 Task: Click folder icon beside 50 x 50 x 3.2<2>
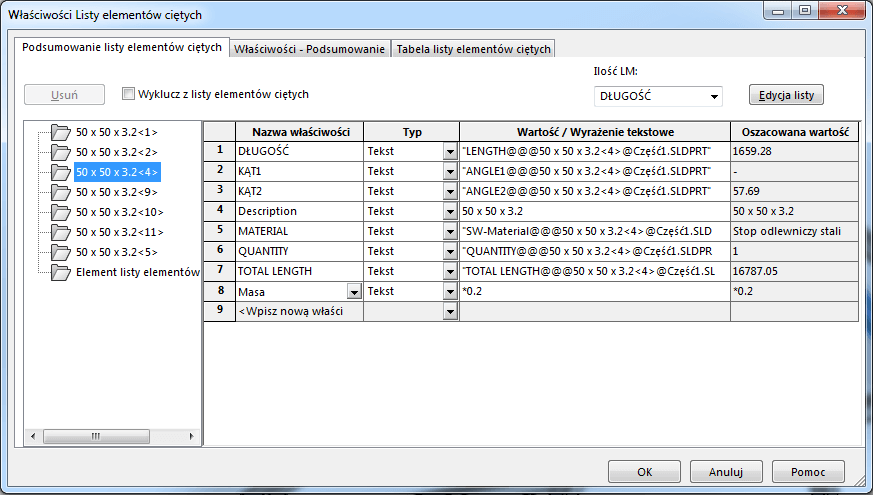click(x=61, y=151)
